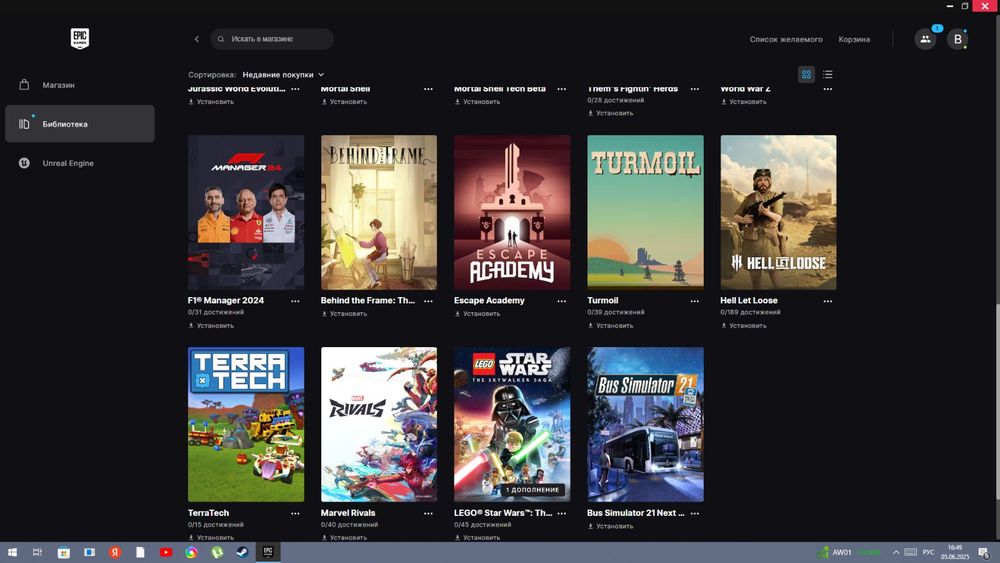
Task: Open options menu for Bus Simulator 21
Action: [695, 513]
